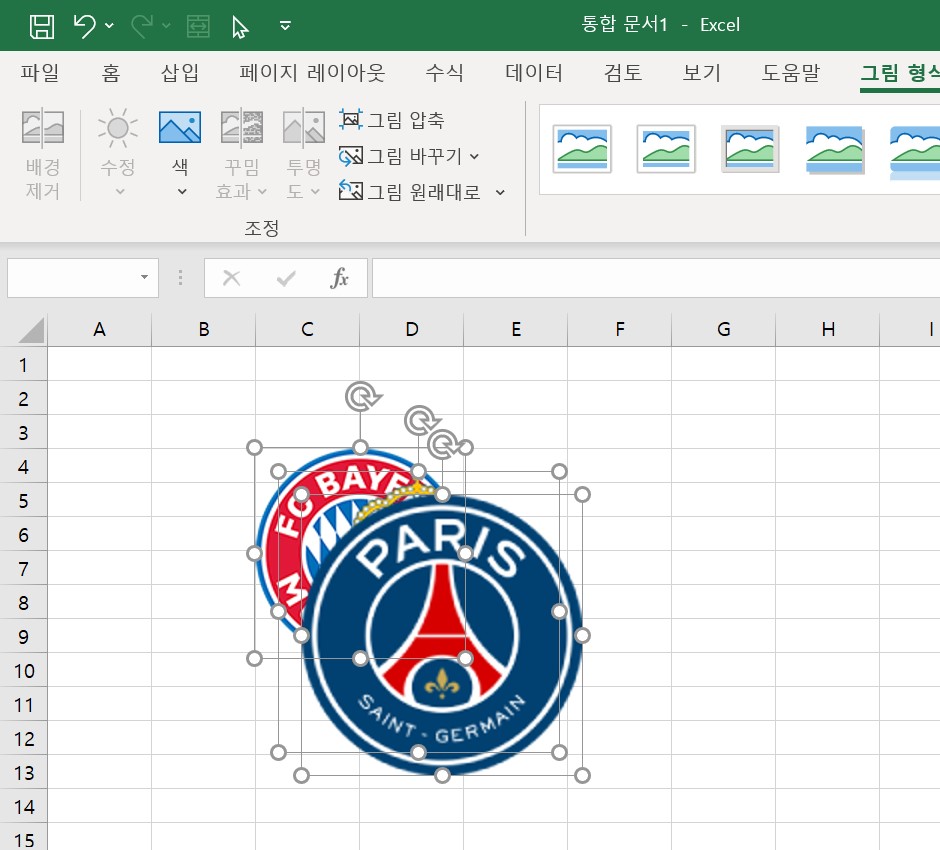Image resolution: width=940 pixels, height=850 pixels.
Task: Select the Select Objects pointer icon
Action: (x=240, y=27)
